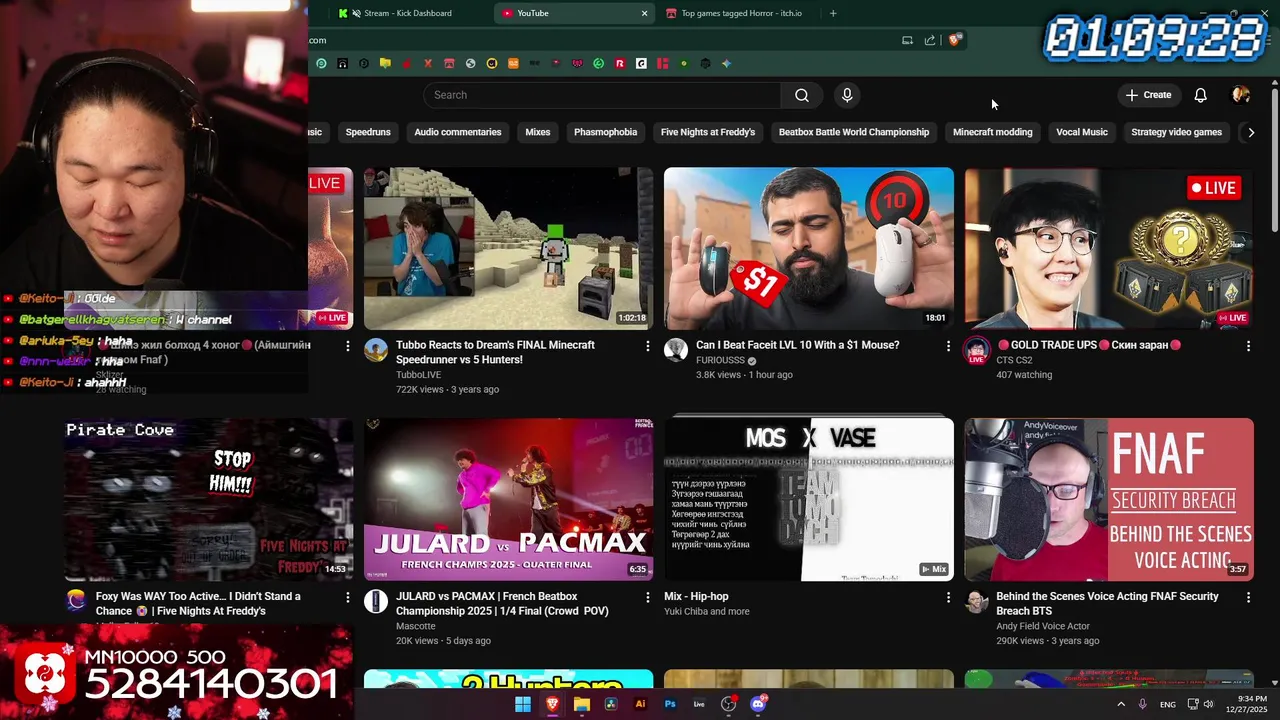This screenshot has height=720, width=1280.
Task: Click the Andy Field Voice Actor channel avatar
Action: coord(976,601)
